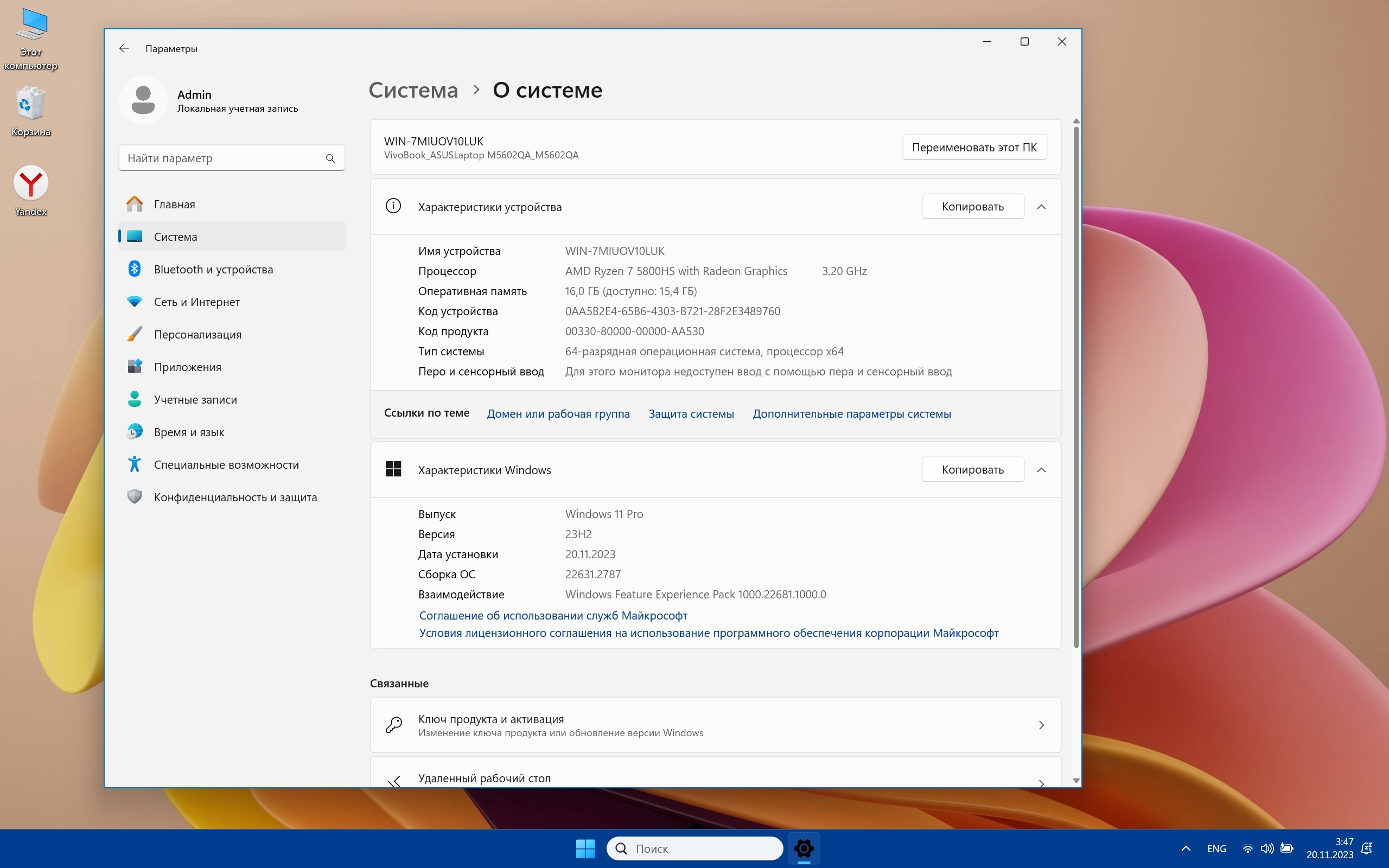Open the Защита системы link
This screenshot has height=868, width=1389.
point(691,414)
